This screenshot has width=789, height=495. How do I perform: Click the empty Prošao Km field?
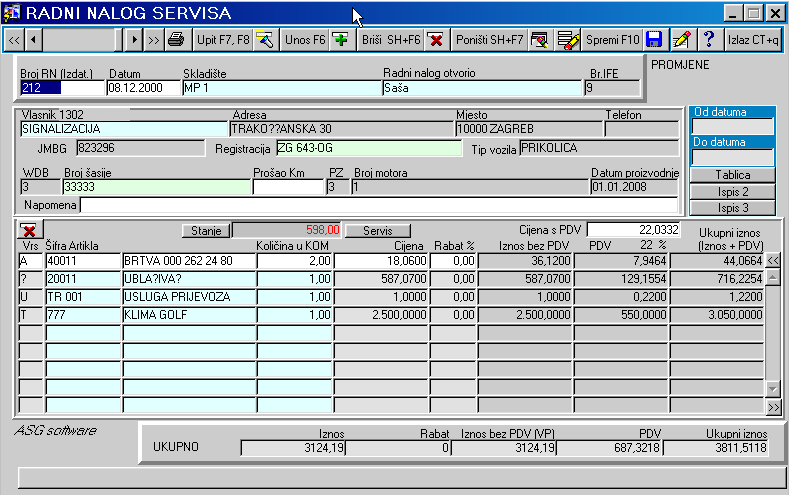(288, 187)
